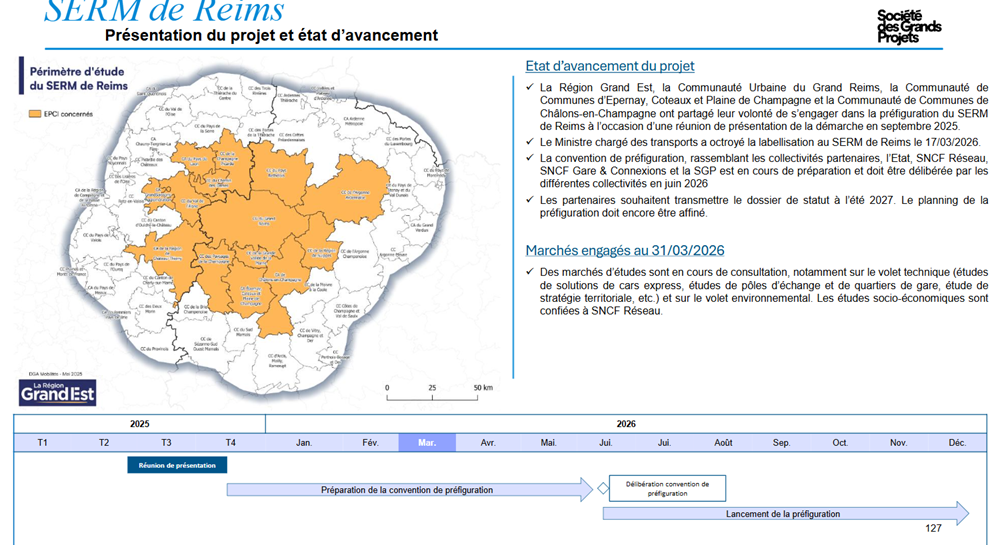The image size is (1000, 545).
Task: Click the 'CC de Vitry, Champagne et Der' label
Action: (x=310, y=335)
